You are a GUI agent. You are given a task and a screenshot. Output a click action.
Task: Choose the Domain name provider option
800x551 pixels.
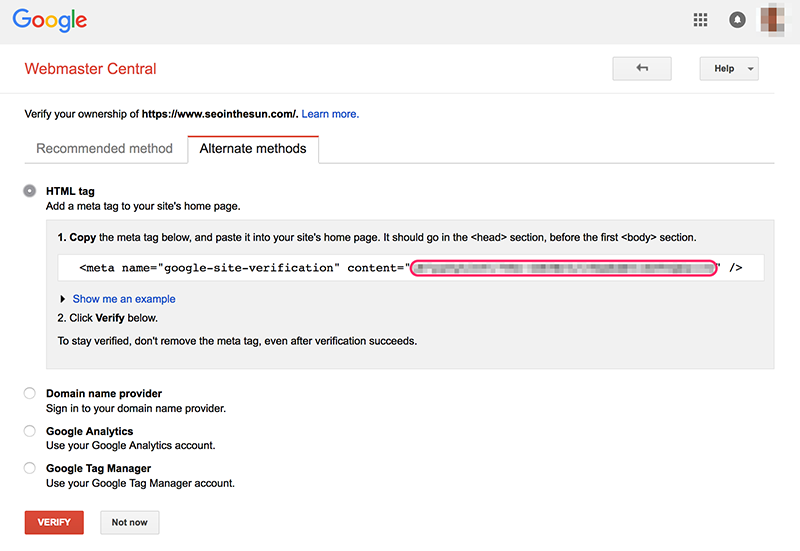(30, 393)
